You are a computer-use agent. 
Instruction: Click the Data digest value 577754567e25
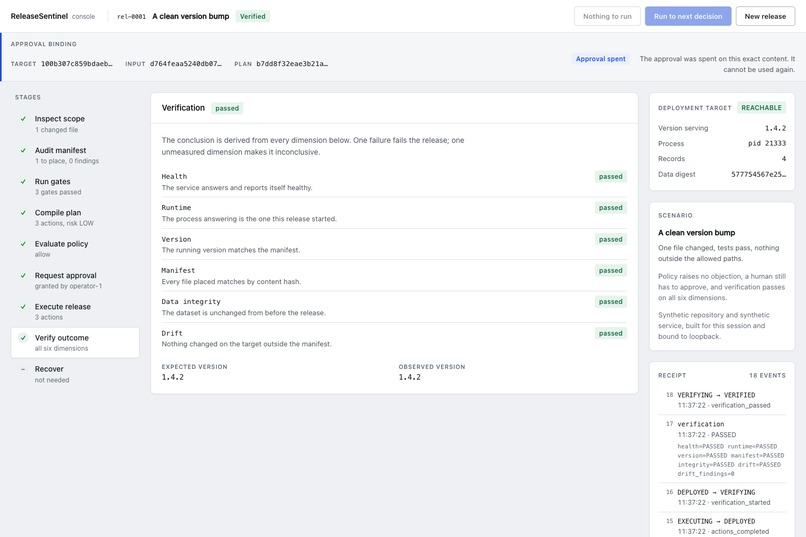tap(759, 174)
